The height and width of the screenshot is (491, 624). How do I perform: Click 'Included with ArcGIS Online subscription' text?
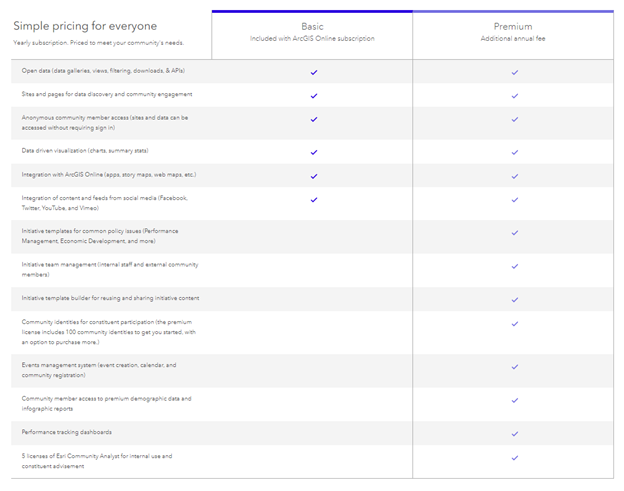(312, 39)
